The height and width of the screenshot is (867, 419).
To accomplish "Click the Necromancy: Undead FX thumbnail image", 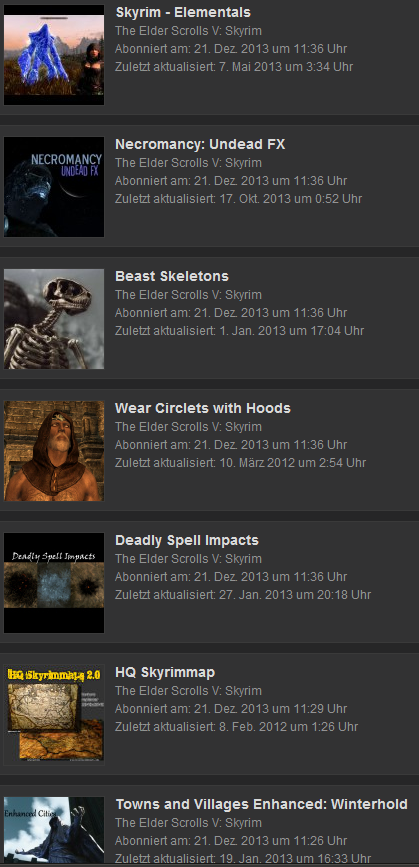I will pyautogui.click(x=54, y=187).
